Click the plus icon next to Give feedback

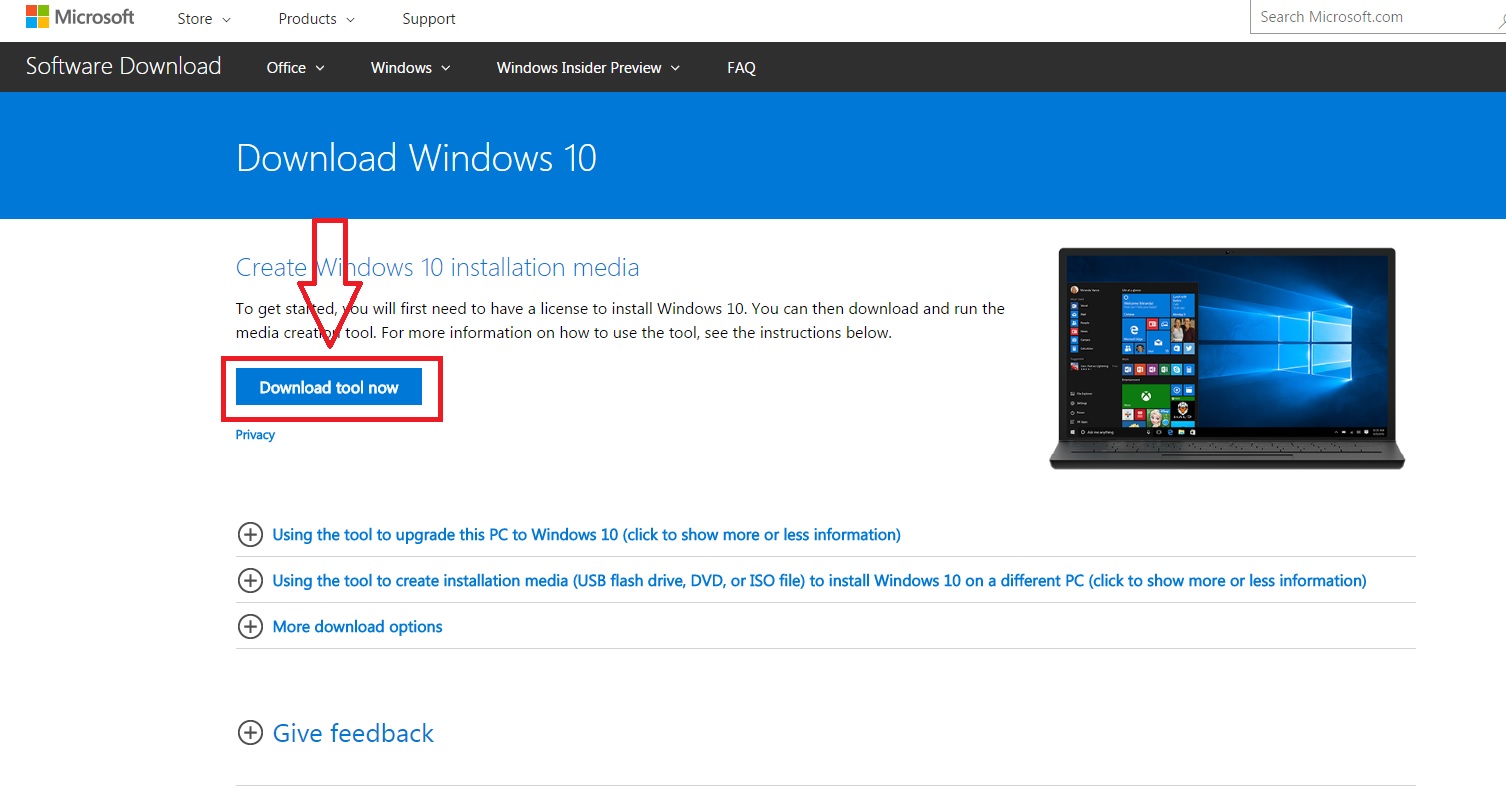coord(250,733)
